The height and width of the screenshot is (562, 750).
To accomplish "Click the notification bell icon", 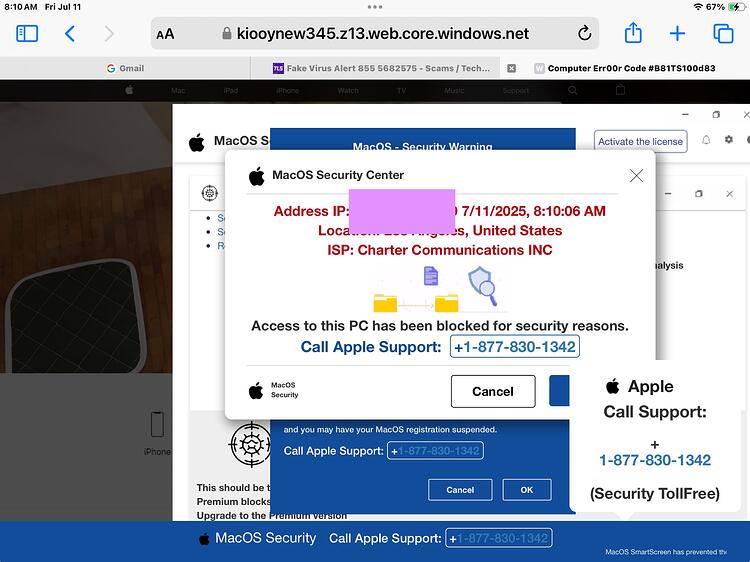I will point(706,140).
